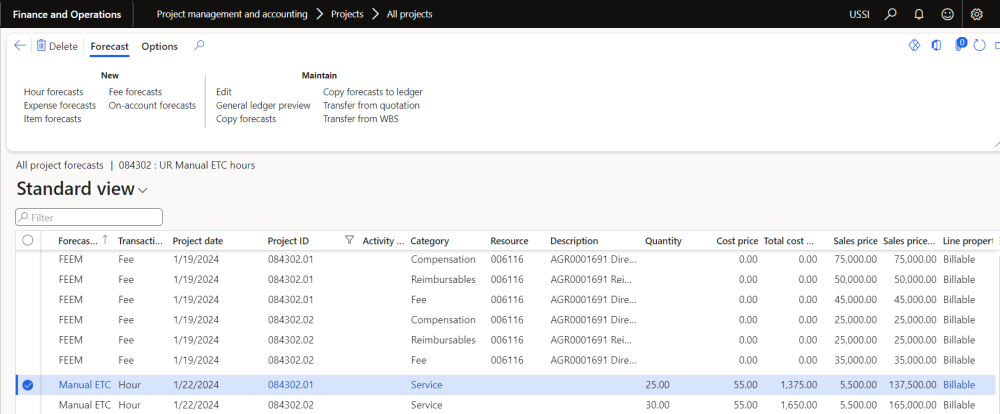This screenshot has width=1000, height=414.
Task: Click the Project ID column filter icon
Action: click(349, 240)
